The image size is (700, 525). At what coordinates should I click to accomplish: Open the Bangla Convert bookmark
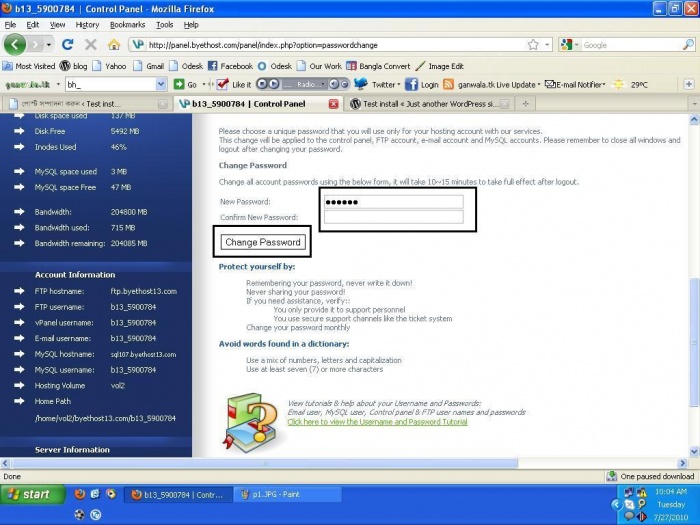pyautogui.click(x=378, y=66)
